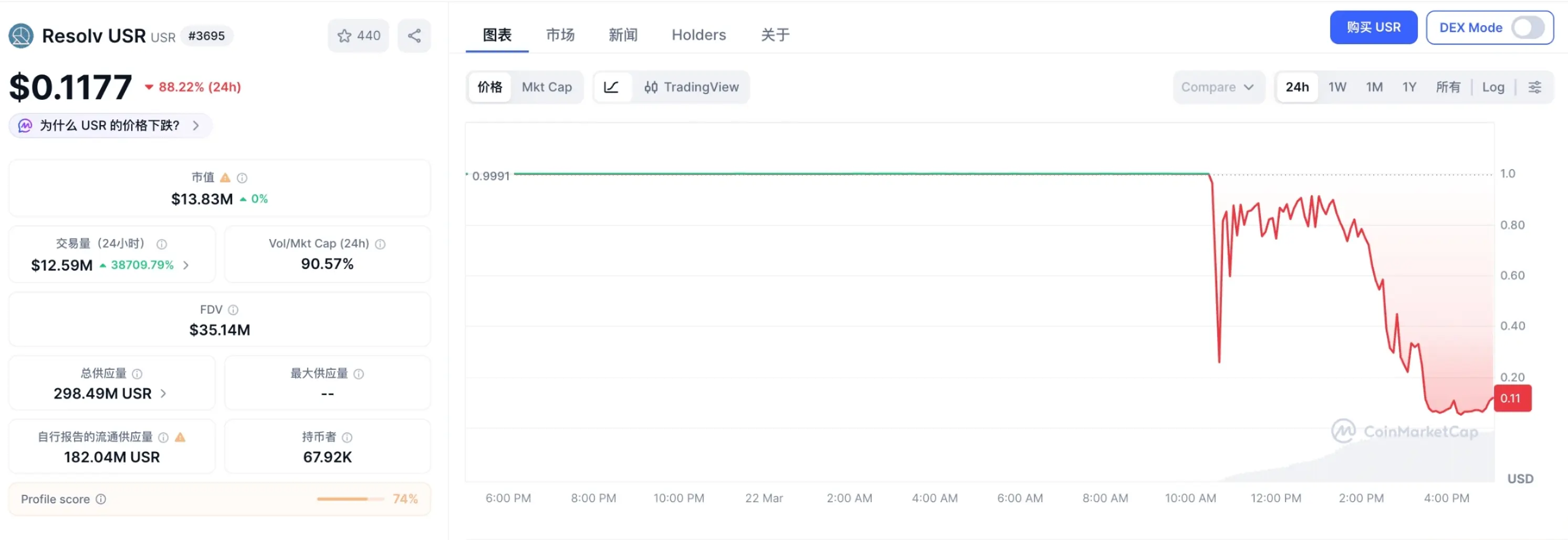Image resolution: width=1568 pixels, height=540 pixels.
Task: Open 24h trading volume info icon
Action: coord(162,244)
